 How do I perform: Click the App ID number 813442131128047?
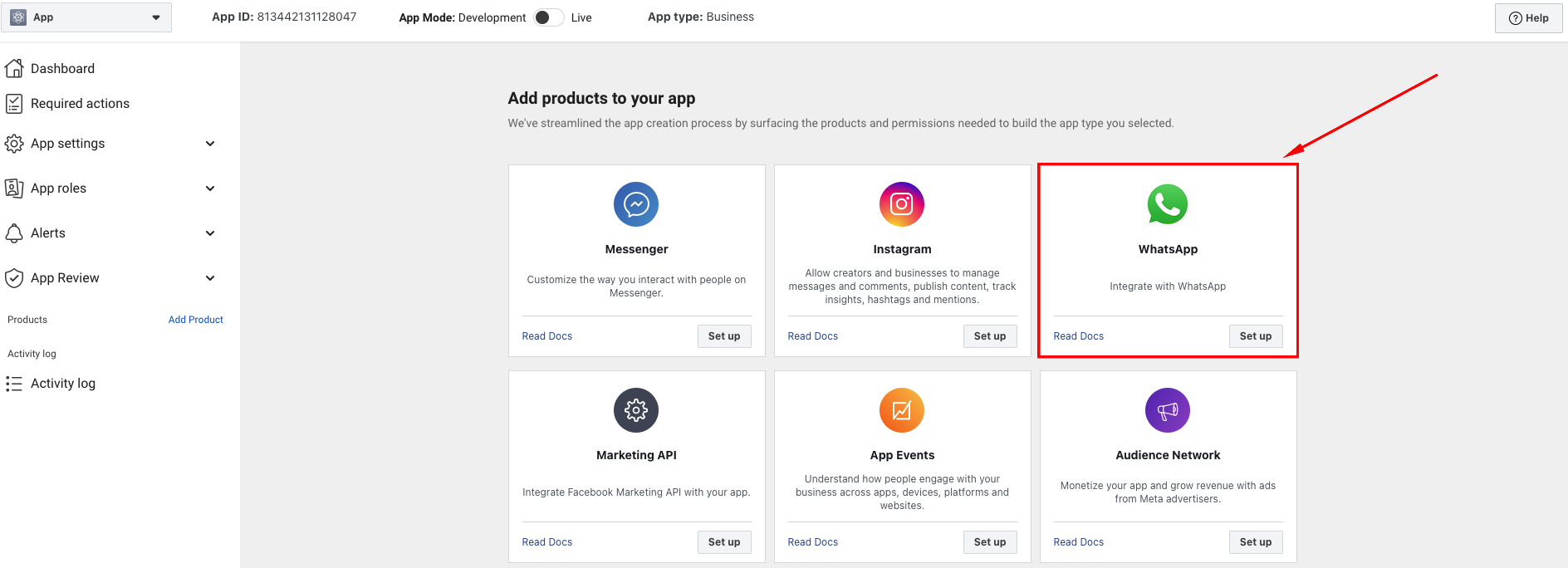(306, 17)
